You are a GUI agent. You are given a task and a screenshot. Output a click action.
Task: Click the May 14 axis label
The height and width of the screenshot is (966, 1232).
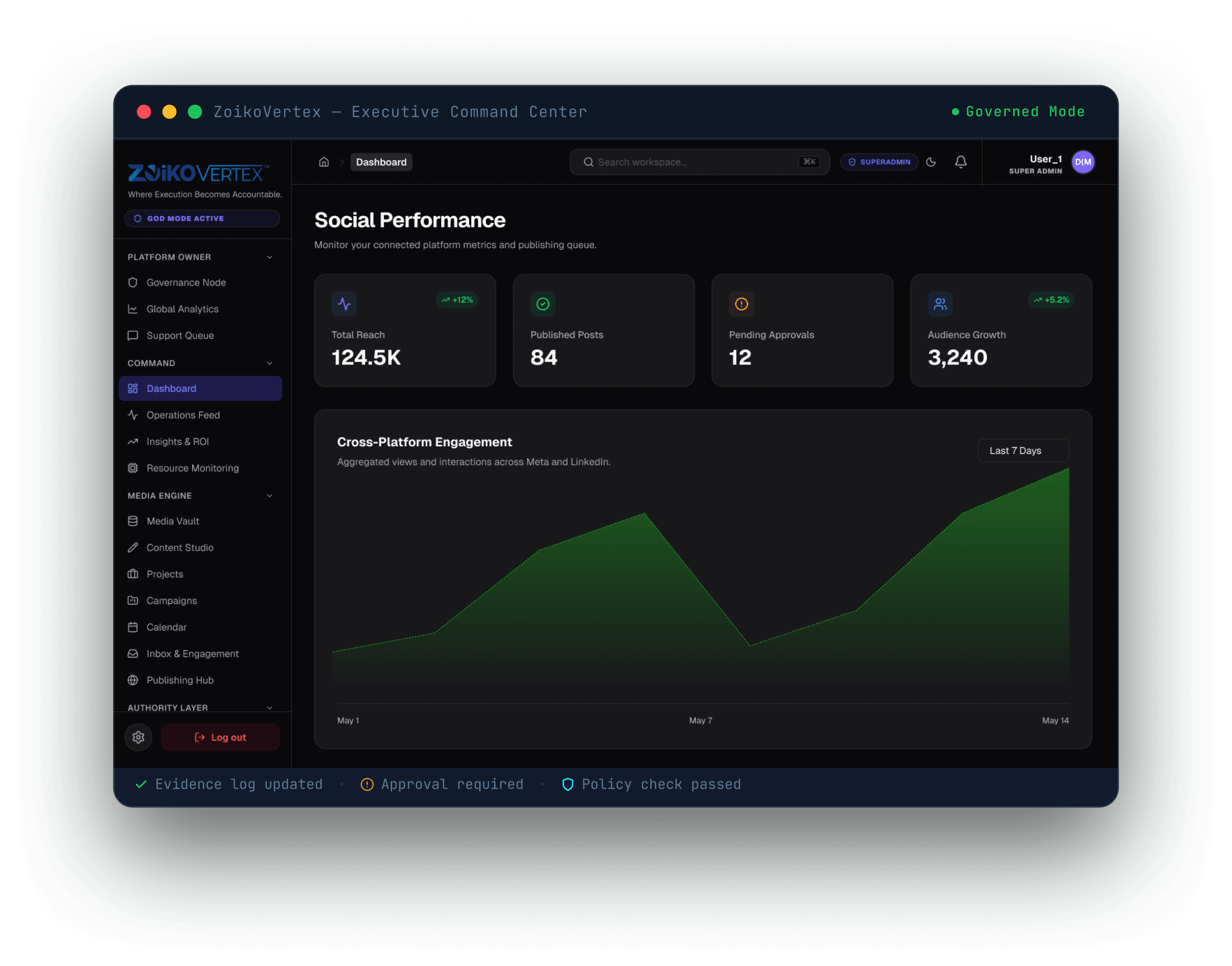[1055, 720]
